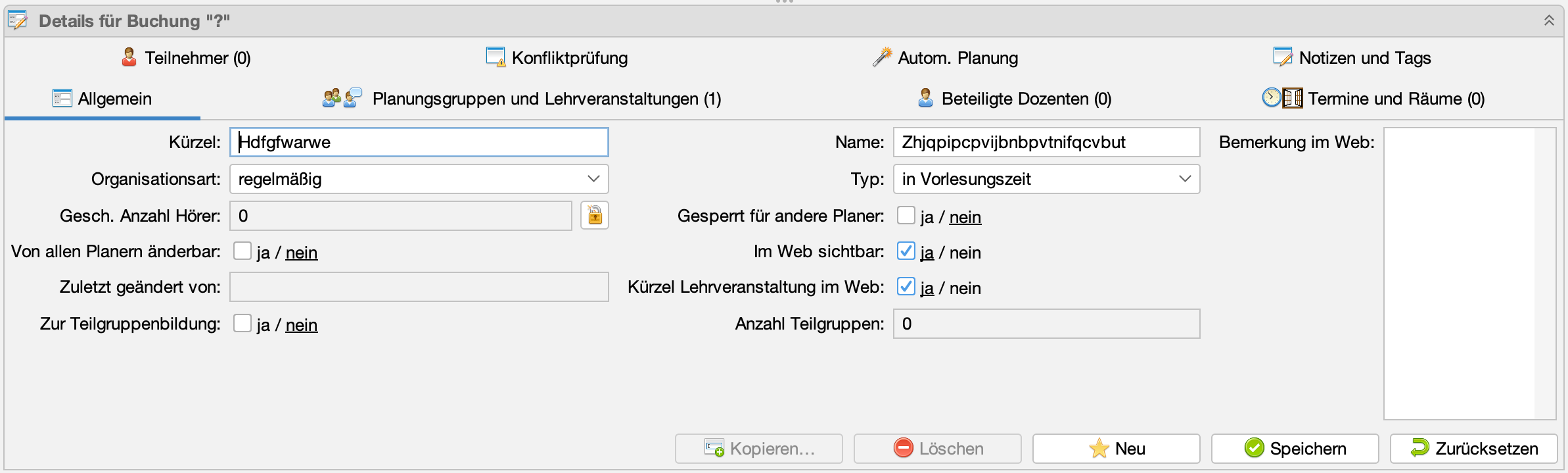Screen dimensions: 1568x473
Task: Open the Organisationsart dropdown
Action: (419, 179)
